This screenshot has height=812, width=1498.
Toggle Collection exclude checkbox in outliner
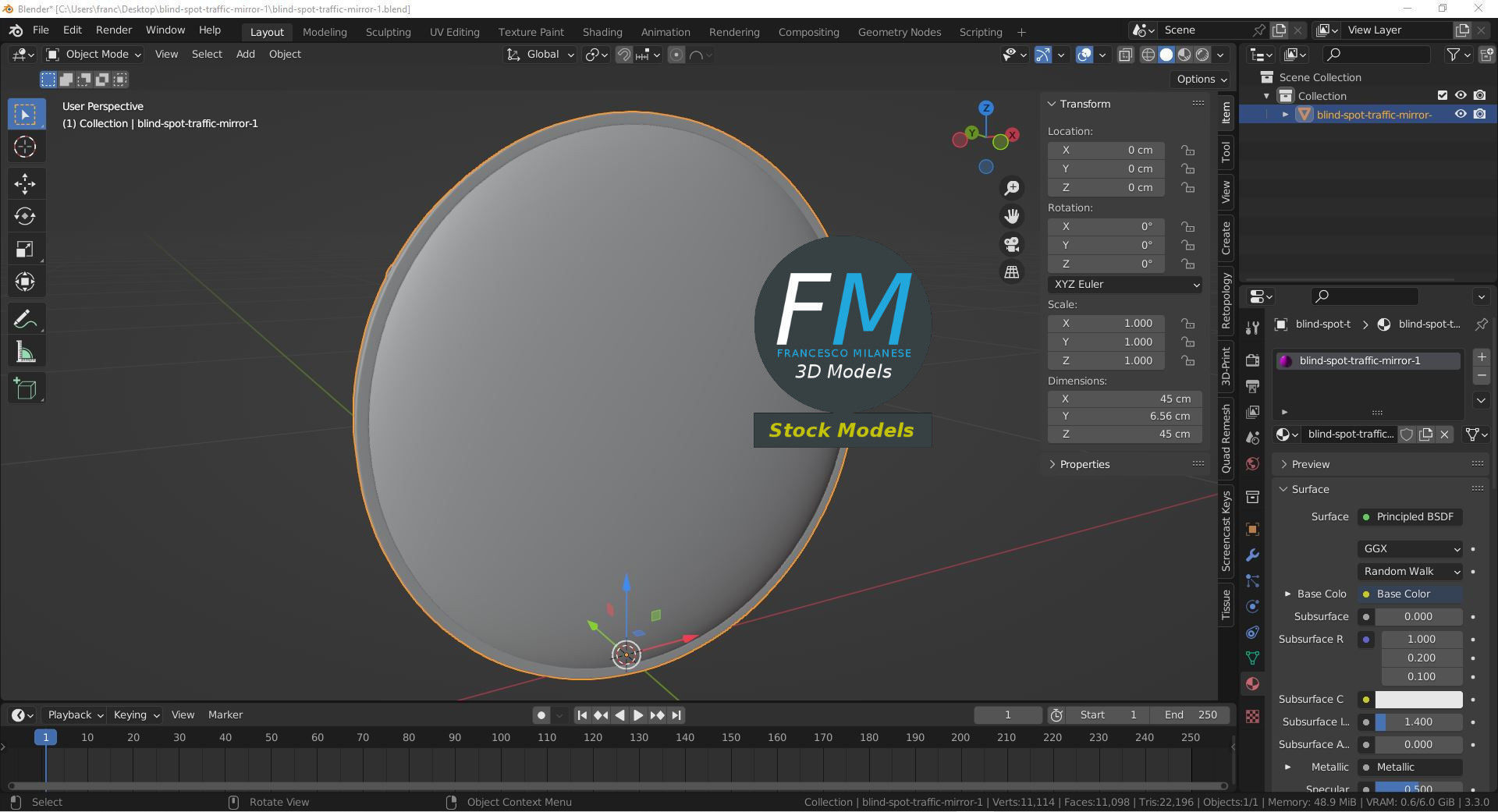pos(1443,95)
